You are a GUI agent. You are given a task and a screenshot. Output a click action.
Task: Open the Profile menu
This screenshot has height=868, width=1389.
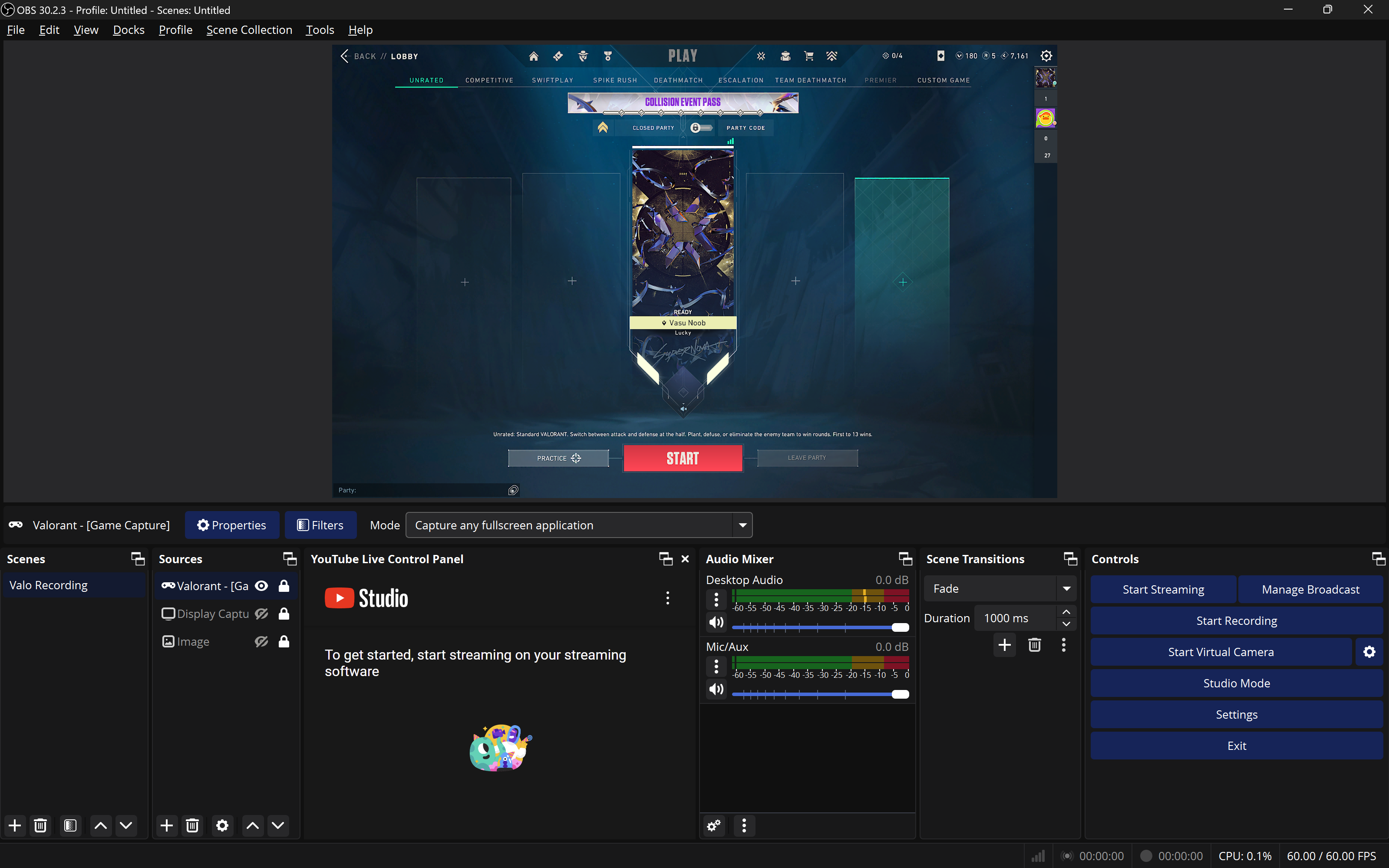[176, 30]
